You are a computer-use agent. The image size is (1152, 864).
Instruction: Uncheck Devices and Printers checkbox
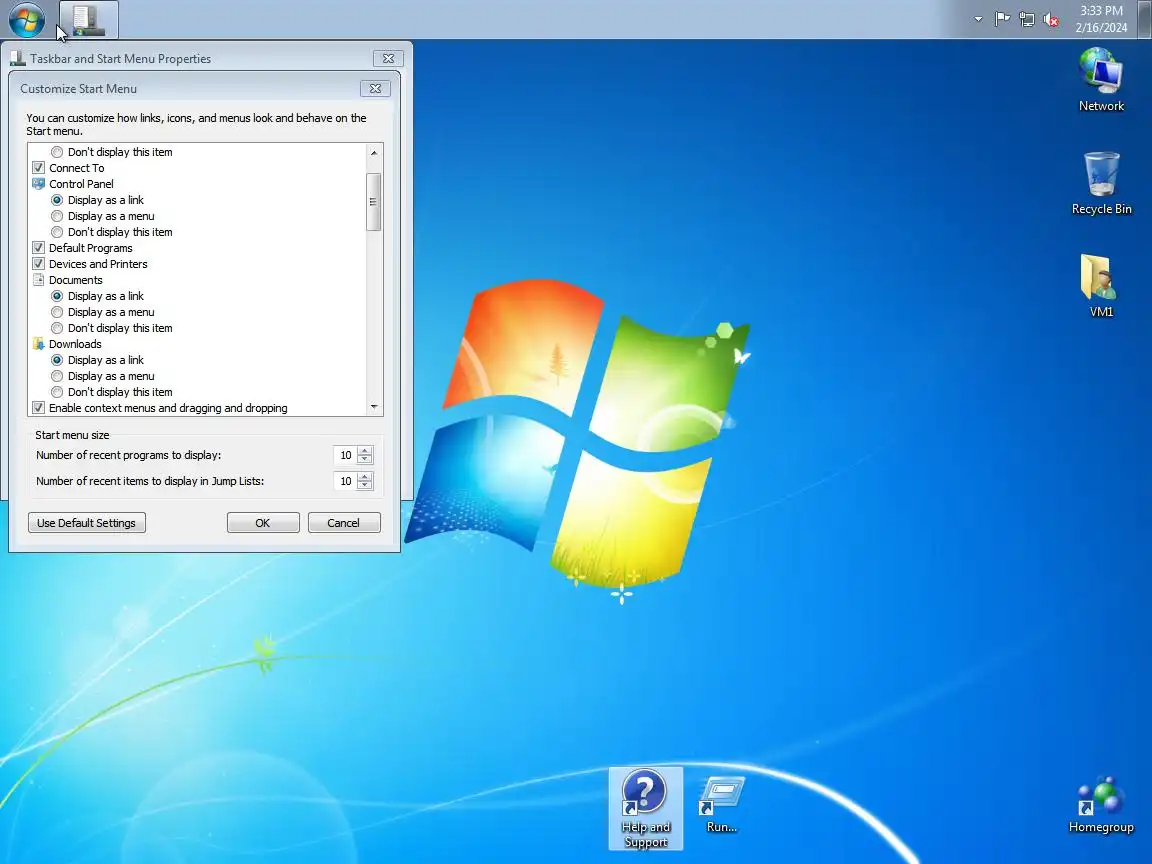pos(38,264)
